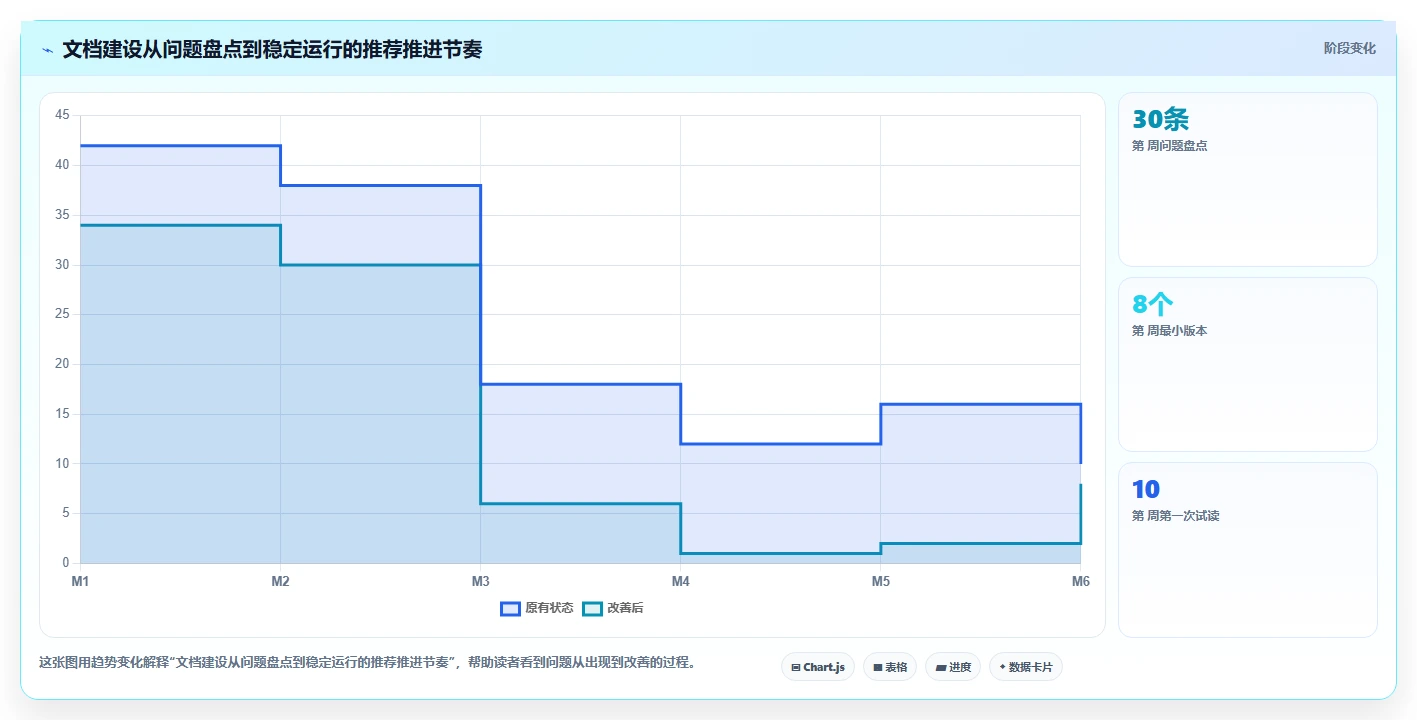
Task: Click the caption text below the chart
Action: click(367, 662)
